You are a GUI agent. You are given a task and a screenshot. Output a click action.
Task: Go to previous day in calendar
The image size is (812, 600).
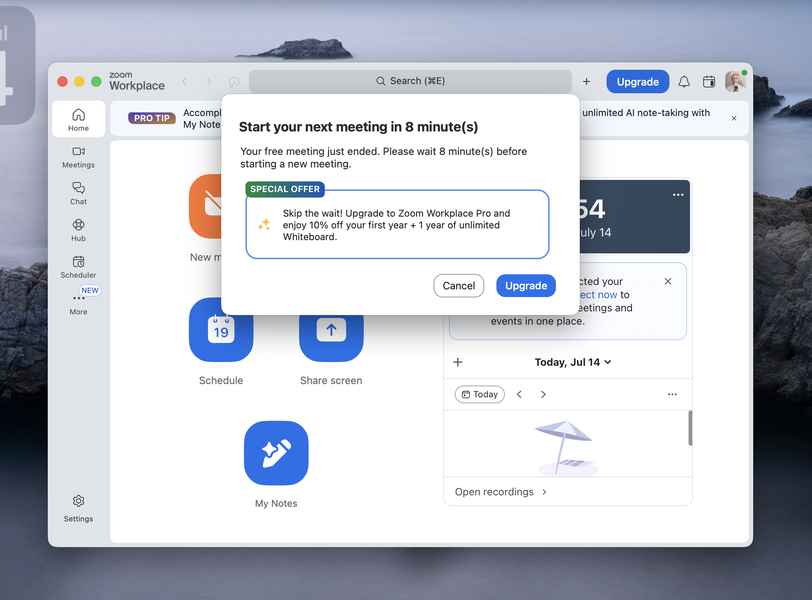(519, 394)
